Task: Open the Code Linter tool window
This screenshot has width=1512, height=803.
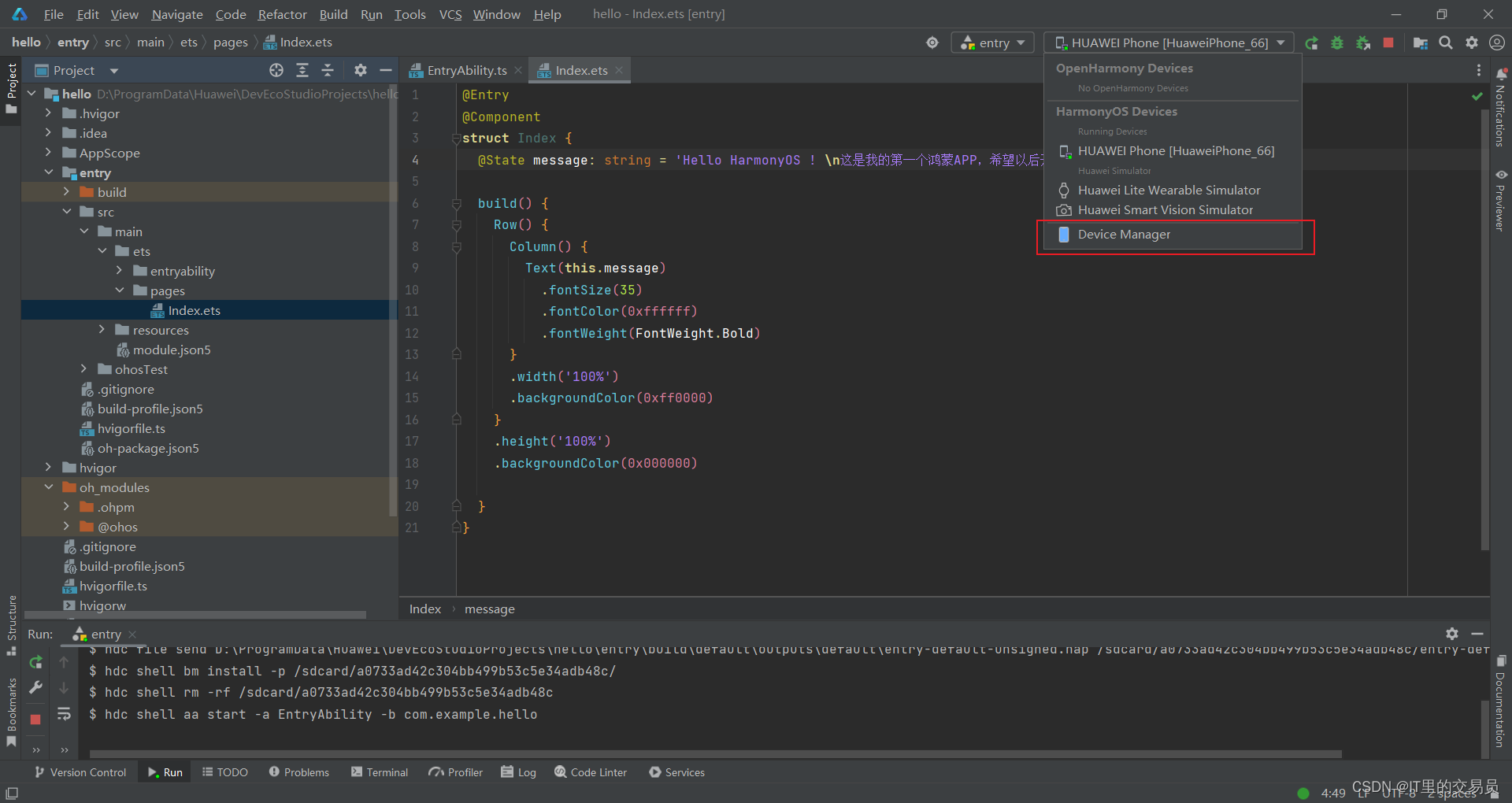Action: (x=591, y=772)
